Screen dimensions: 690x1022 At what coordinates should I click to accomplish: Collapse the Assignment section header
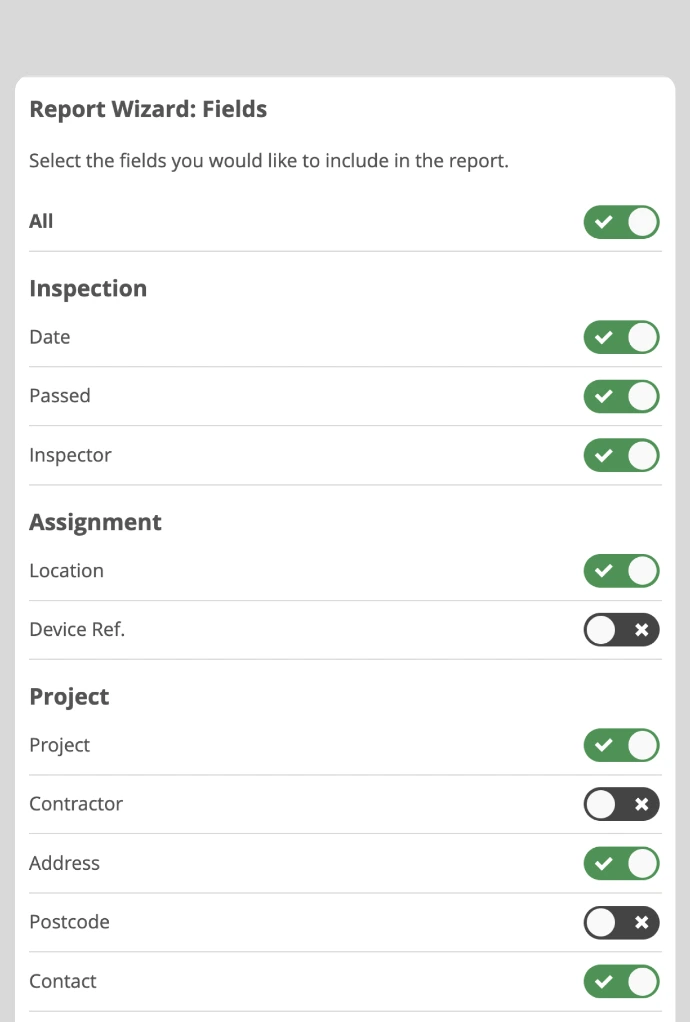(95, 522)
